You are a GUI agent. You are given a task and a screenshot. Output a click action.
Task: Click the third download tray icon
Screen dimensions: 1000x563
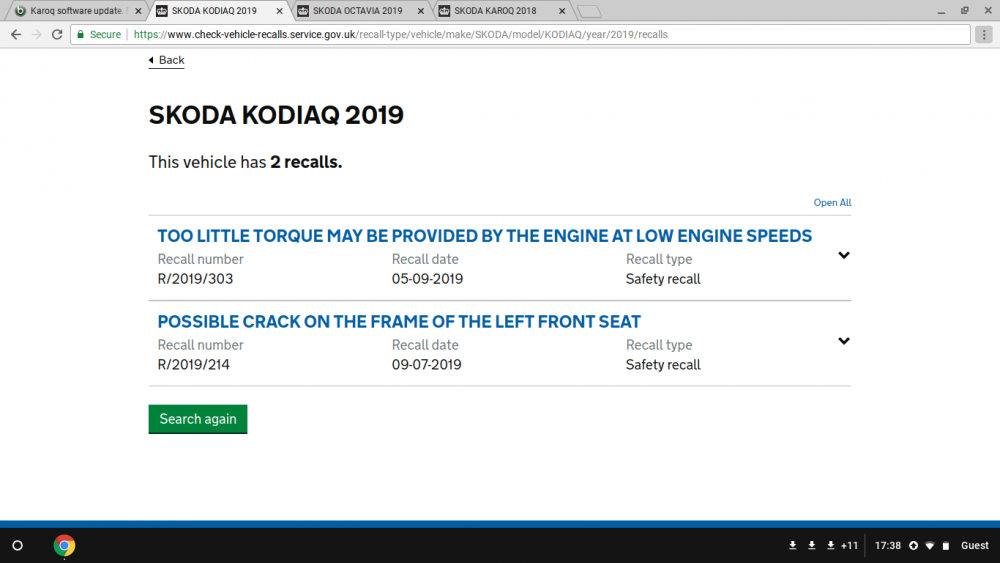click(830, 546)
